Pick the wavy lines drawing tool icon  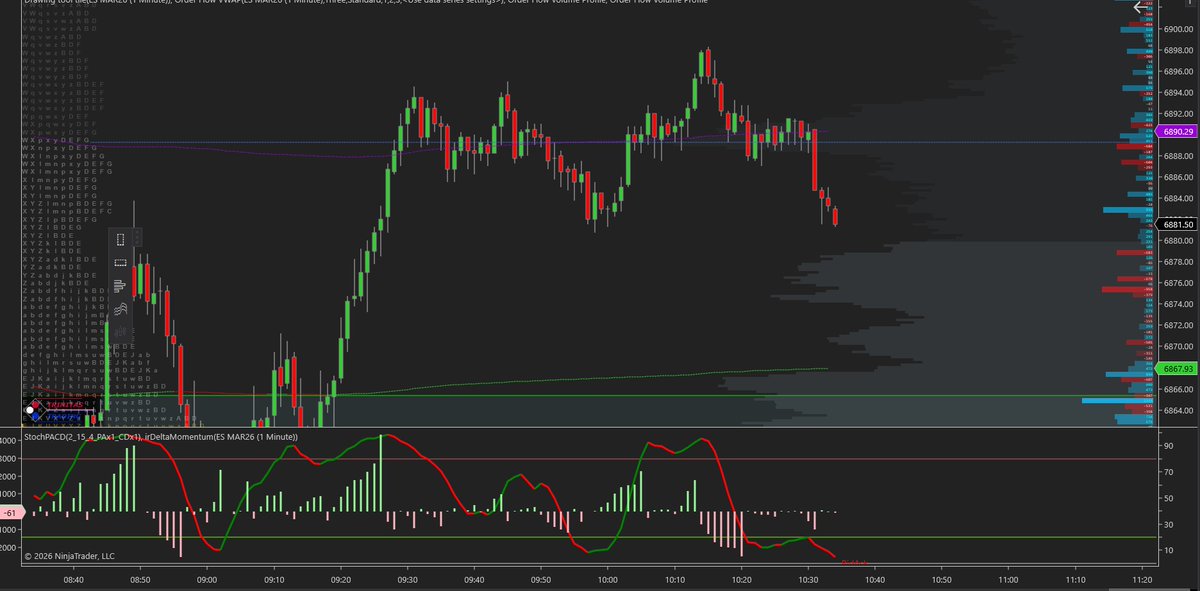(x=120, y=310)
